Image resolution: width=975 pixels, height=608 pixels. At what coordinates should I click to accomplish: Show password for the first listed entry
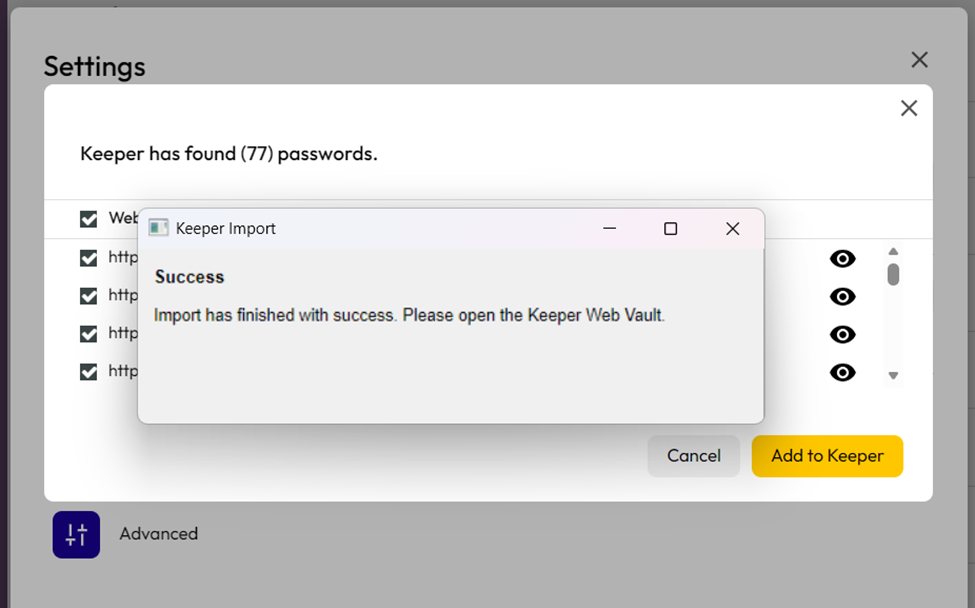[x=843, y=259]
